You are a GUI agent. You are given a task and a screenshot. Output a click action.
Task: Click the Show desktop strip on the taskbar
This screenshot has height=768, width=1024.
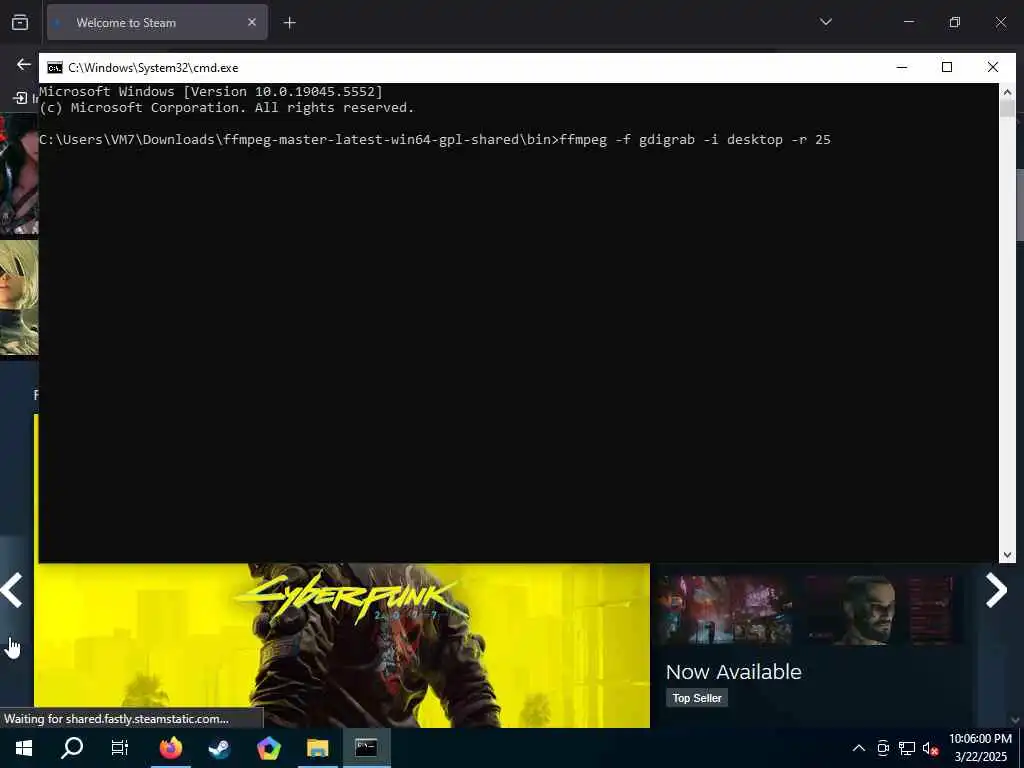point(1021,748)
